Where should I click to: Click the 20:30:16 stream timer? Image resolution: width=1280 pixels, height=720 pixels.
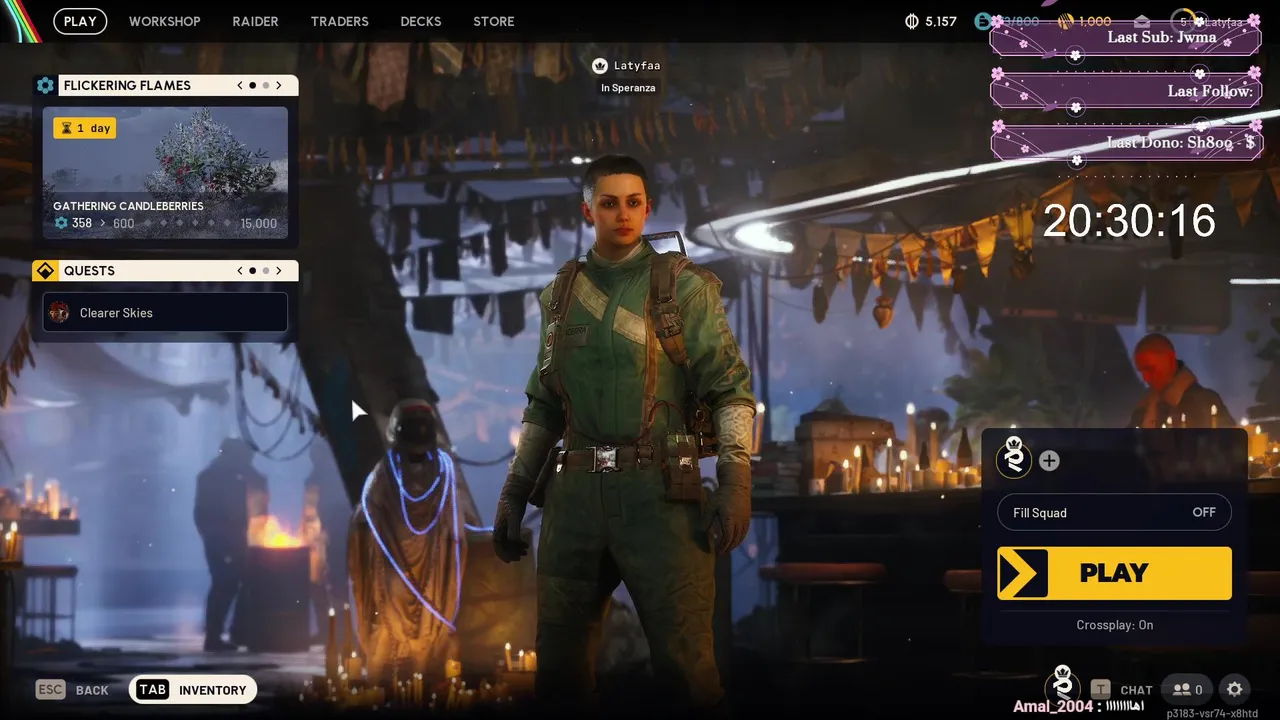pos(1129,221)
